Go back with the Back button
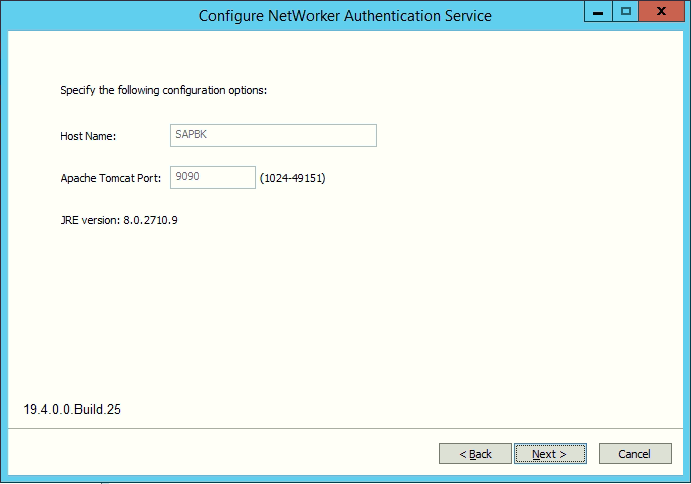691x484 pixels. click(x=475, y=454)
